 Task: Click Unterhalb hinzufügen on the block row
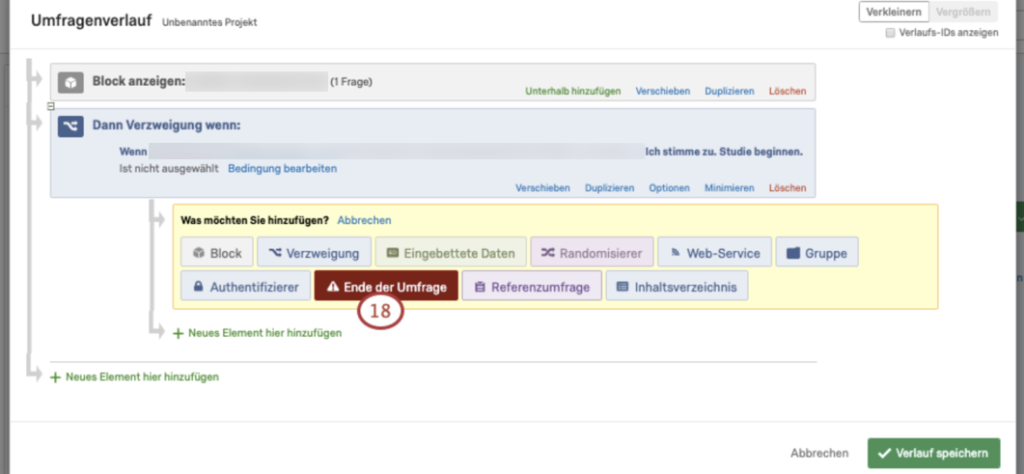[x=573, y=91]
